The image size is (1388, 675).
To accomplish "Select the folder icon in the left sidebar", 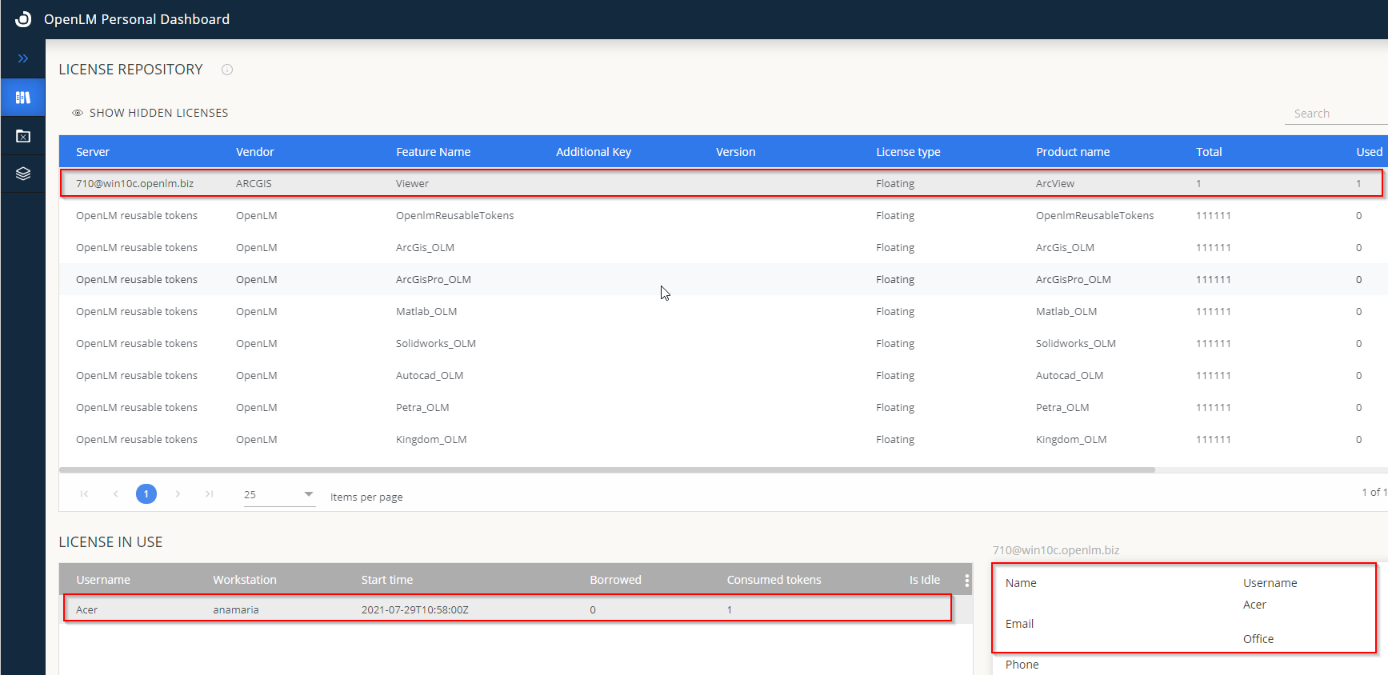I will [x=22, y=136].
